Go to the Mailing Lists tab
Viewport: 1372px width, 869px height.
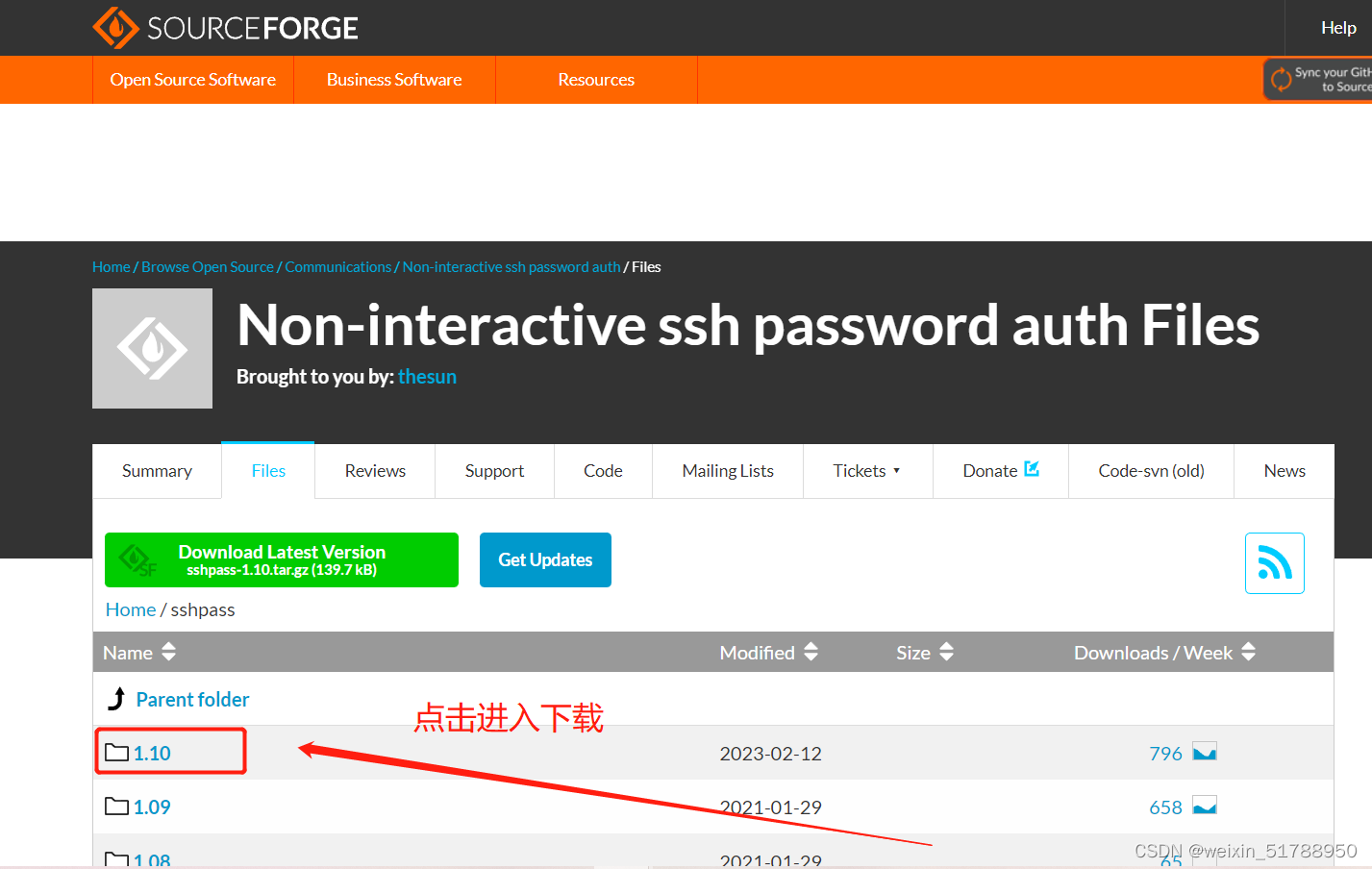tap(728, 471)
